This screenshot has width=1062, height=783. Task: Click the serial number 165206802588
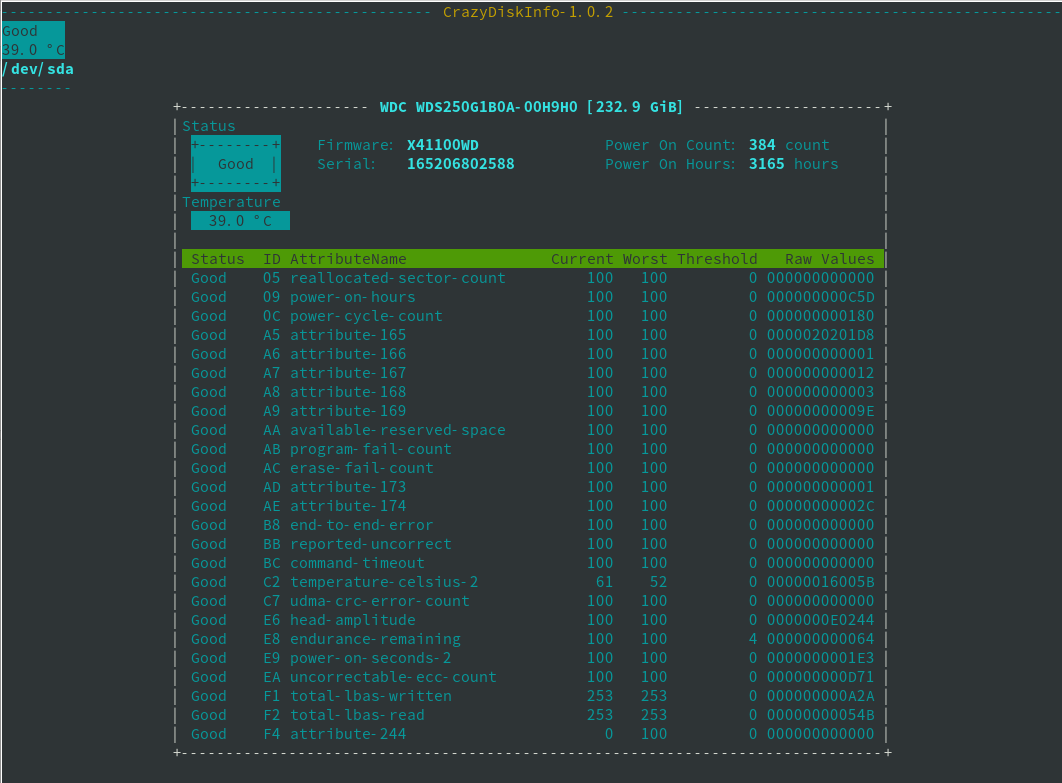click(x=461, y=164)
